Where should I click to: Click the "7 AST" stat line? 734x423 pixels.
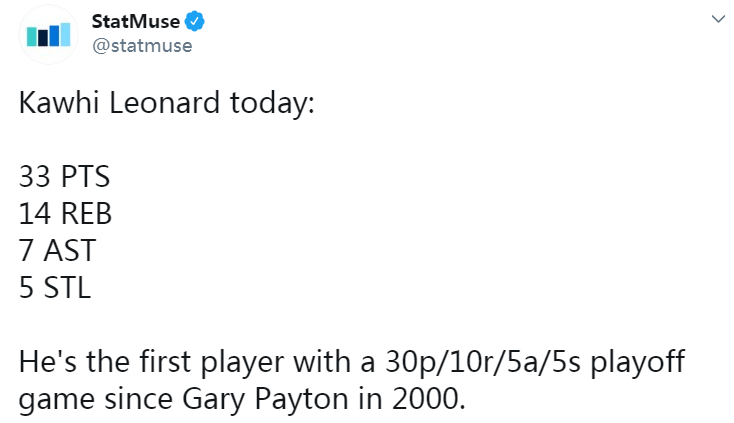(58, 250)
